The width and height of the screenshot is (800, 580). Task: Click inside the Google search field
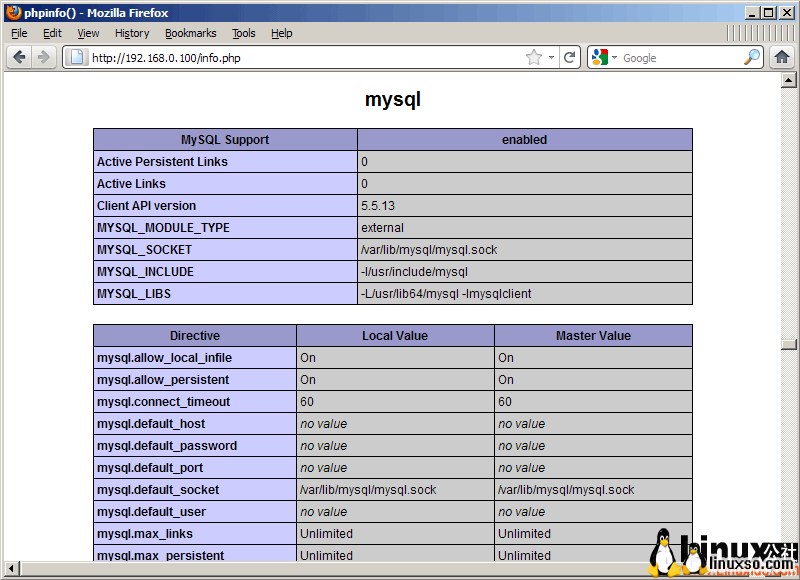680,57
